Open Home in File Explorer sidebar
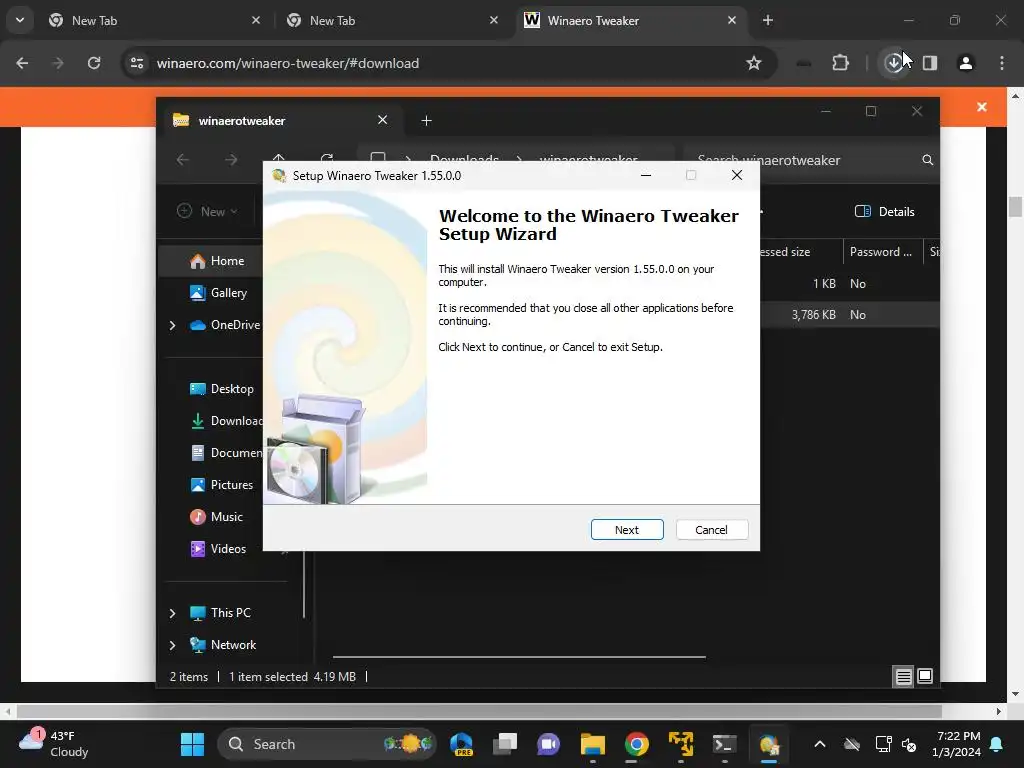1024x768 pixels. 217,261
